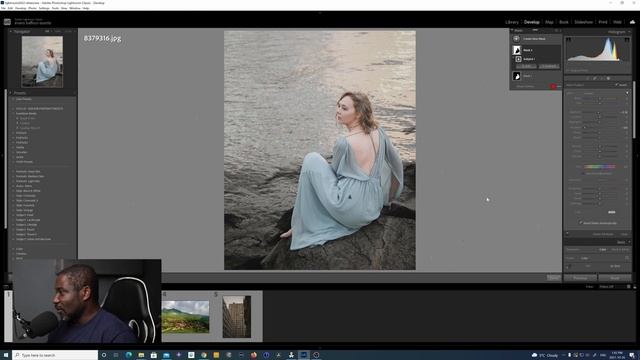Select the Healing tool in the tool strip
Image resolution: width=640 pixels, height=360 pixels.
595,78
